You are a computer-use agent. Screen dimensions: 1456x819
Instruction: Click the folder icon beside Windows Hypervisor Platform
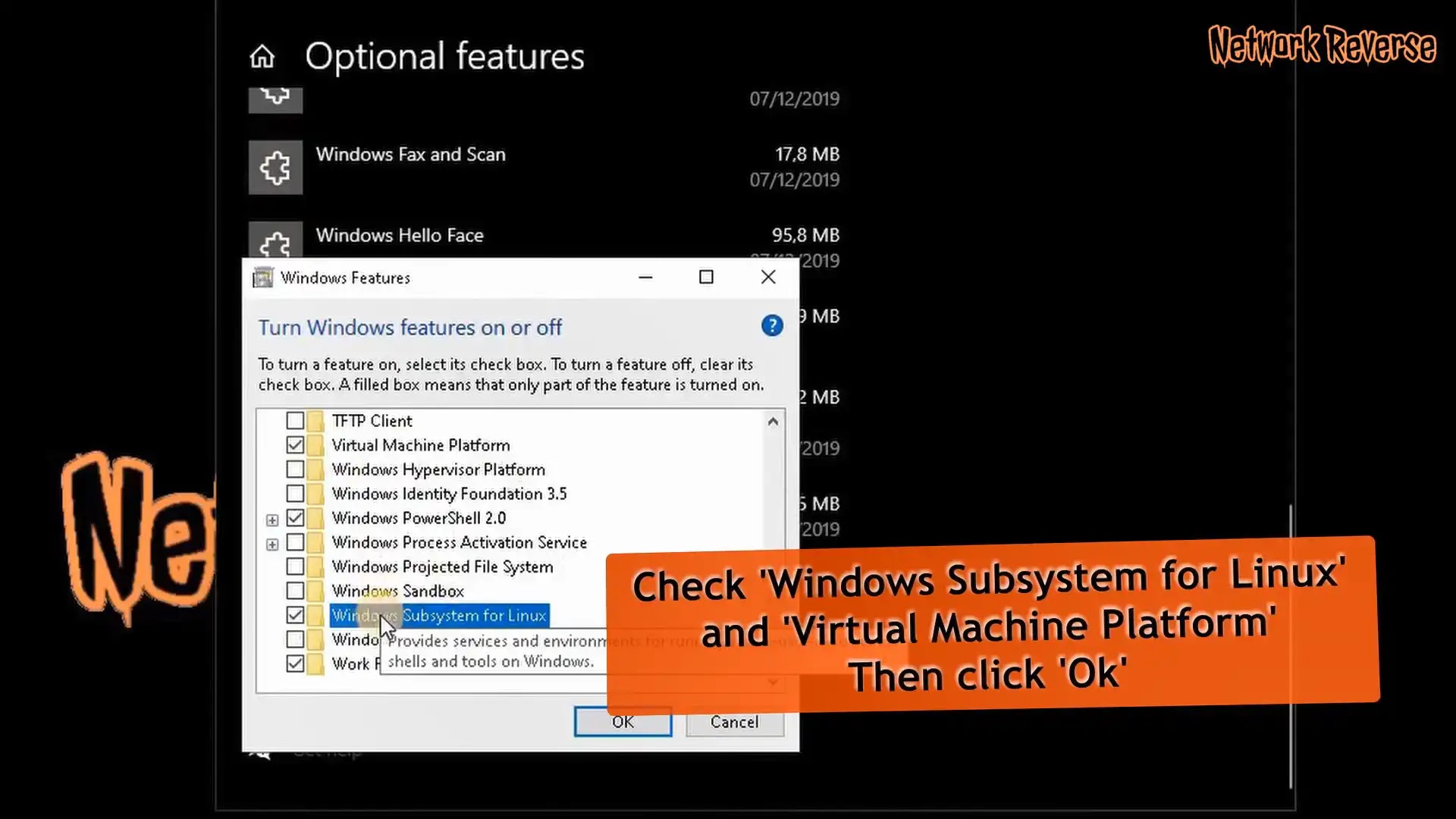pyautogui.click(x=315, y=469)
